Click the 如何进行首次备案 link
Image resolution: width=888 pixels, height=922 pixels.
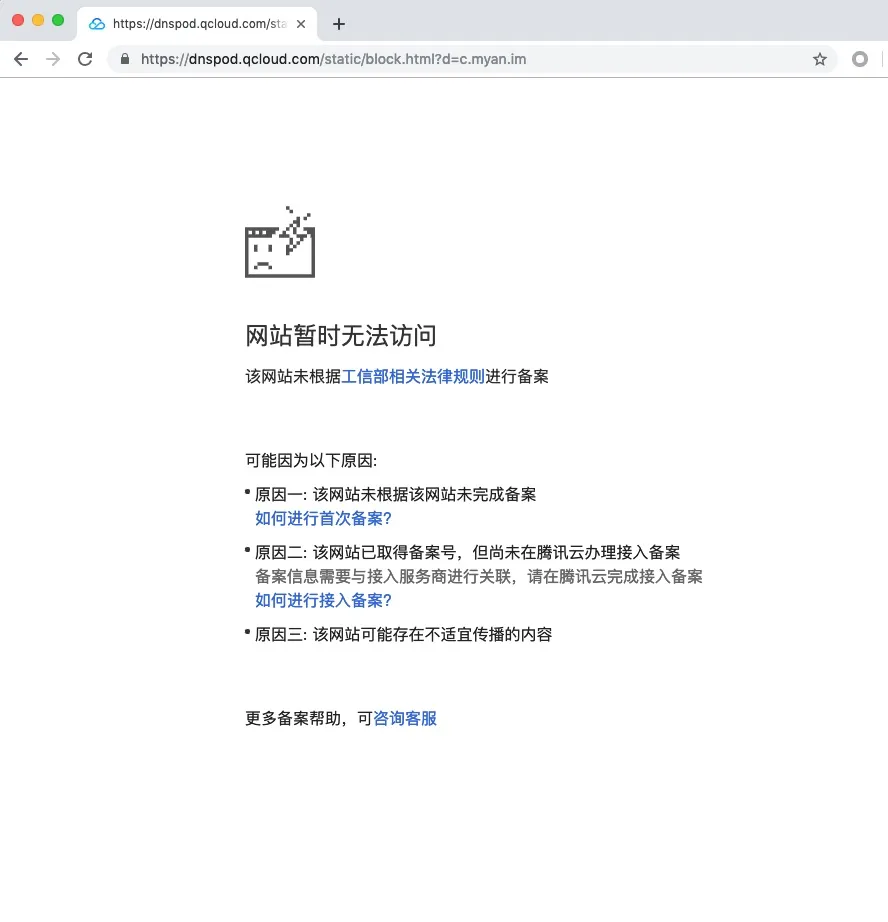coord(323,519)
